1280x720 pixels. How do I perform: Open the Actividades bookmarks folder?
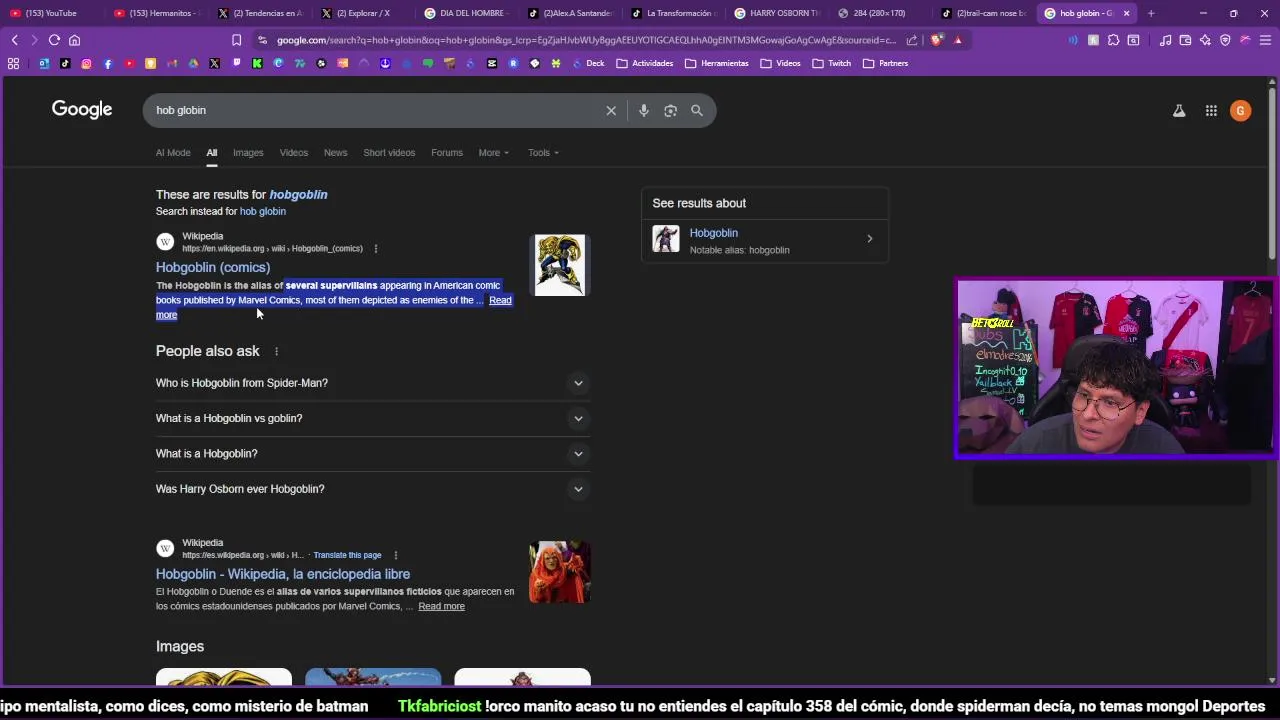coord(645,63)
